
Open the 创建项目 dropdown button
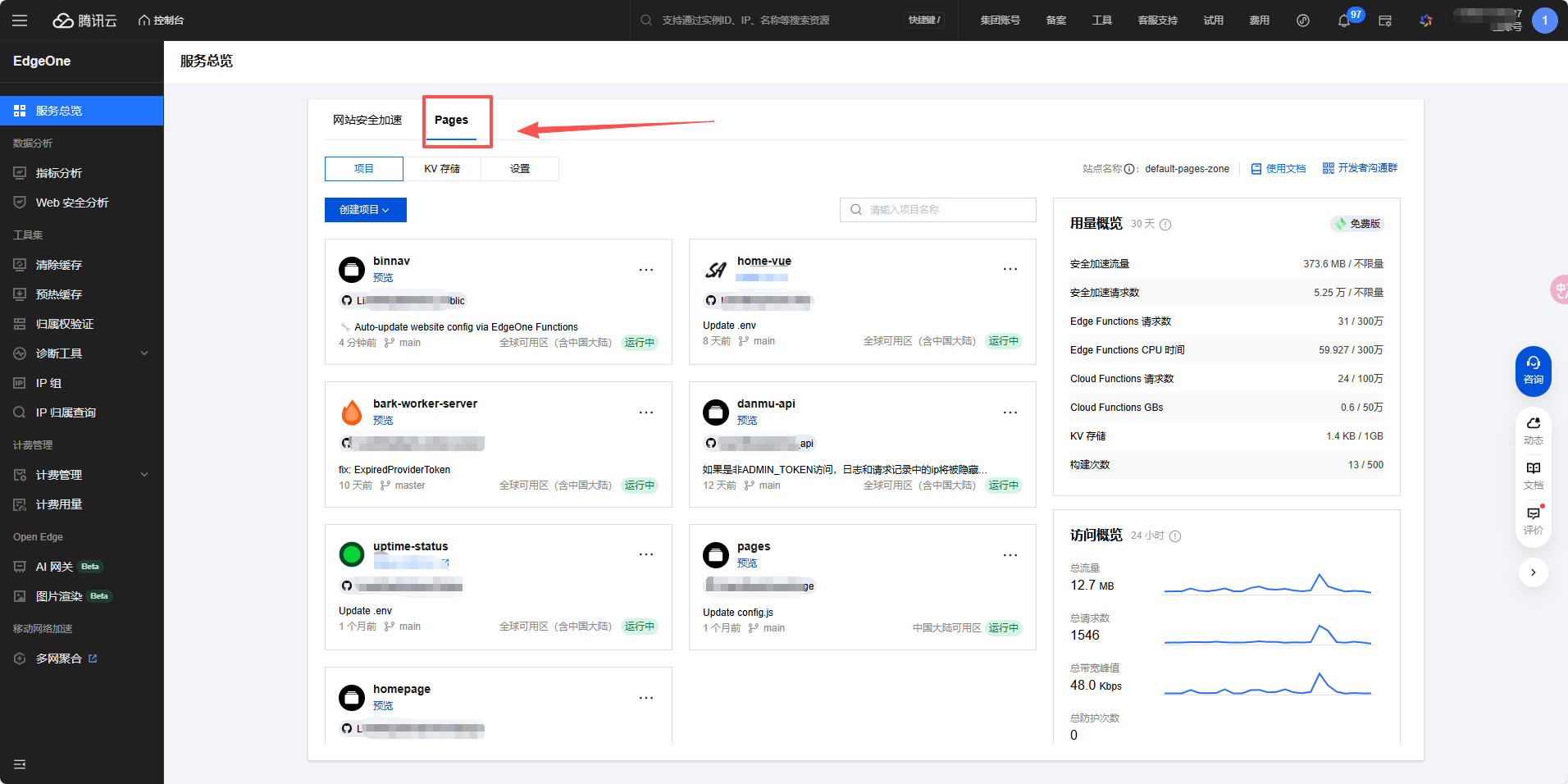366,210
